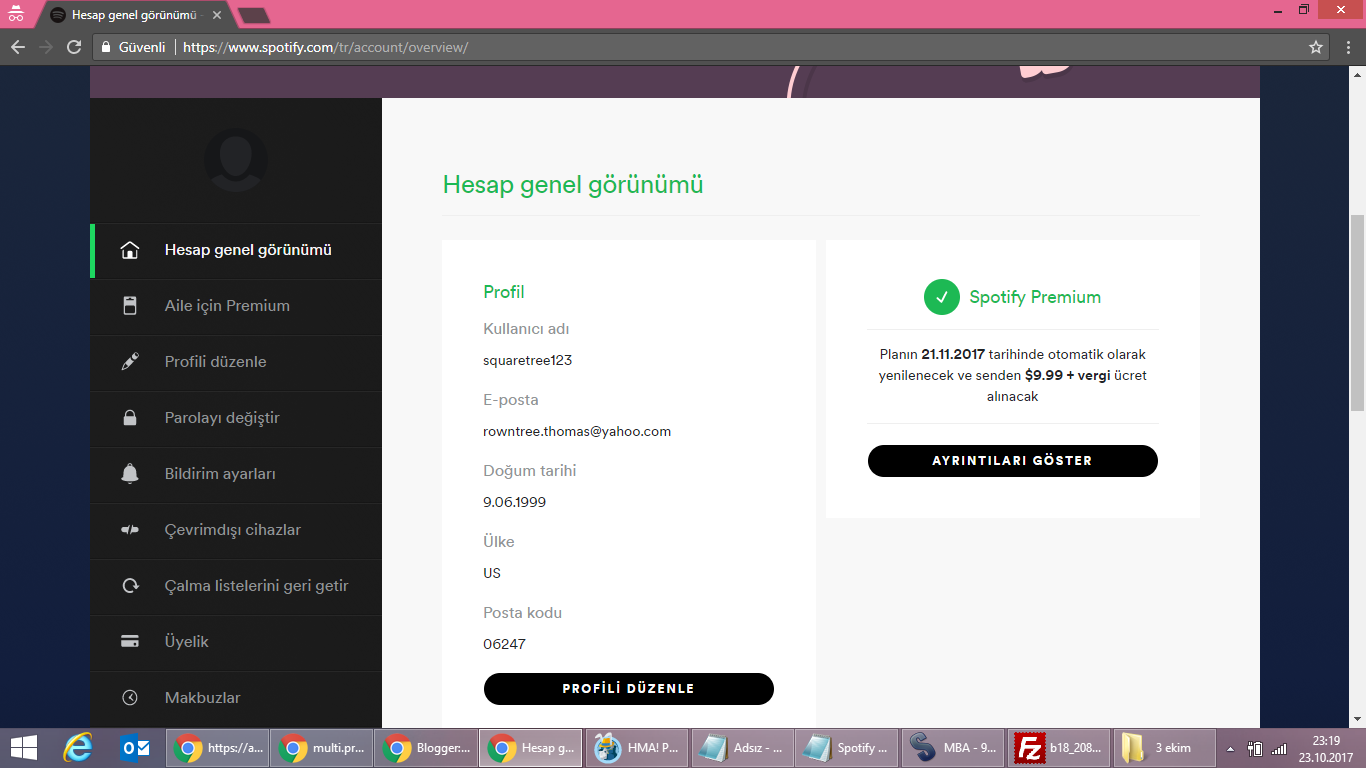Open a new browser tab
Image resolution: width=1366 pixels, height=768 pixels.
pyautogui.click(x=254, y=15)
